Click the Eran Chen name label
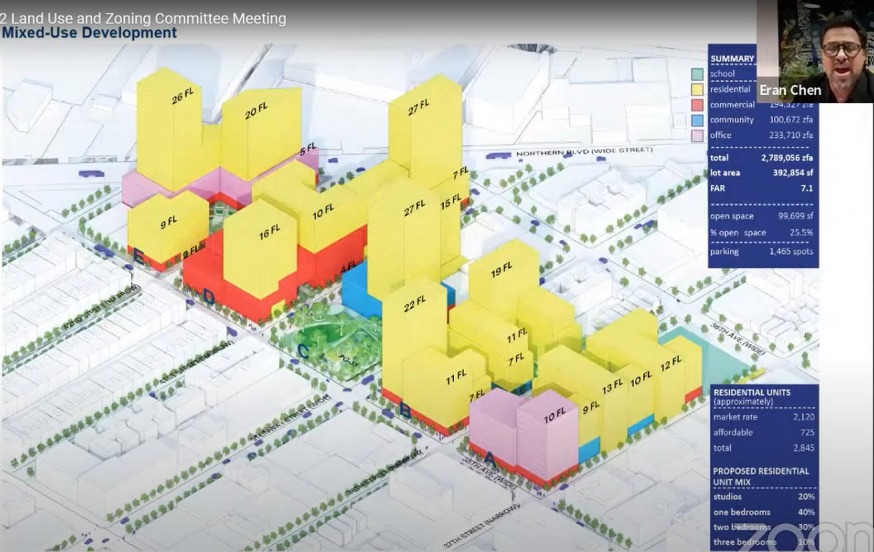 point(790,90)
